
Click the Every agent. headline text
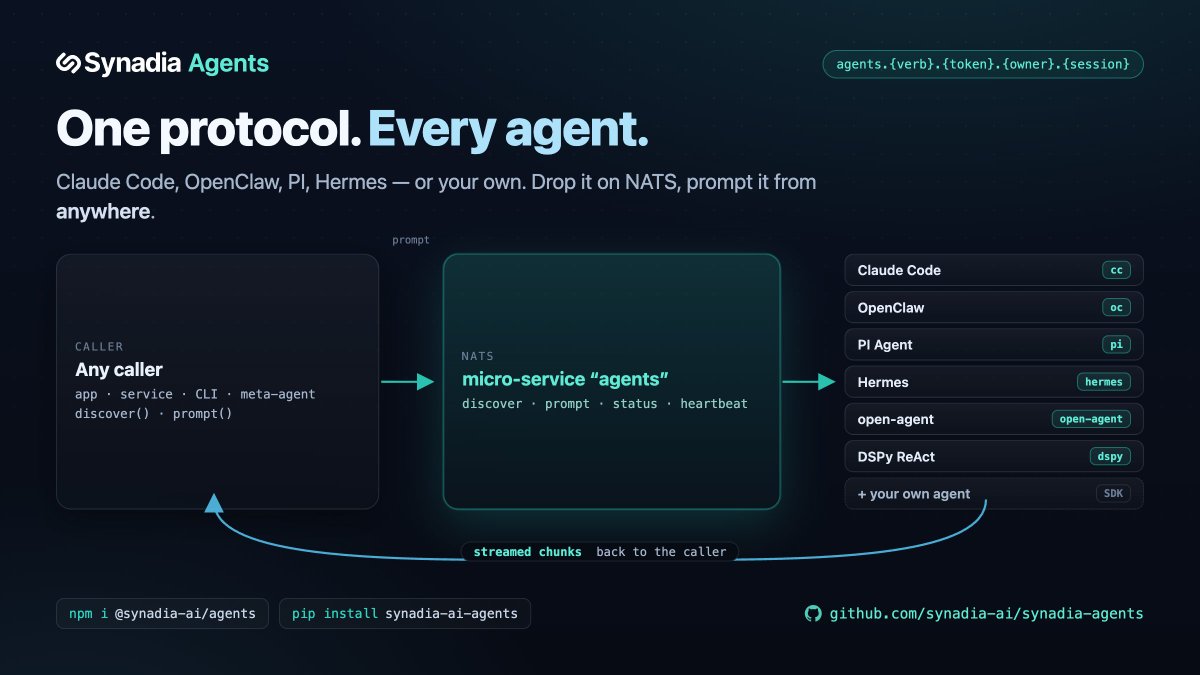(508, 130)
